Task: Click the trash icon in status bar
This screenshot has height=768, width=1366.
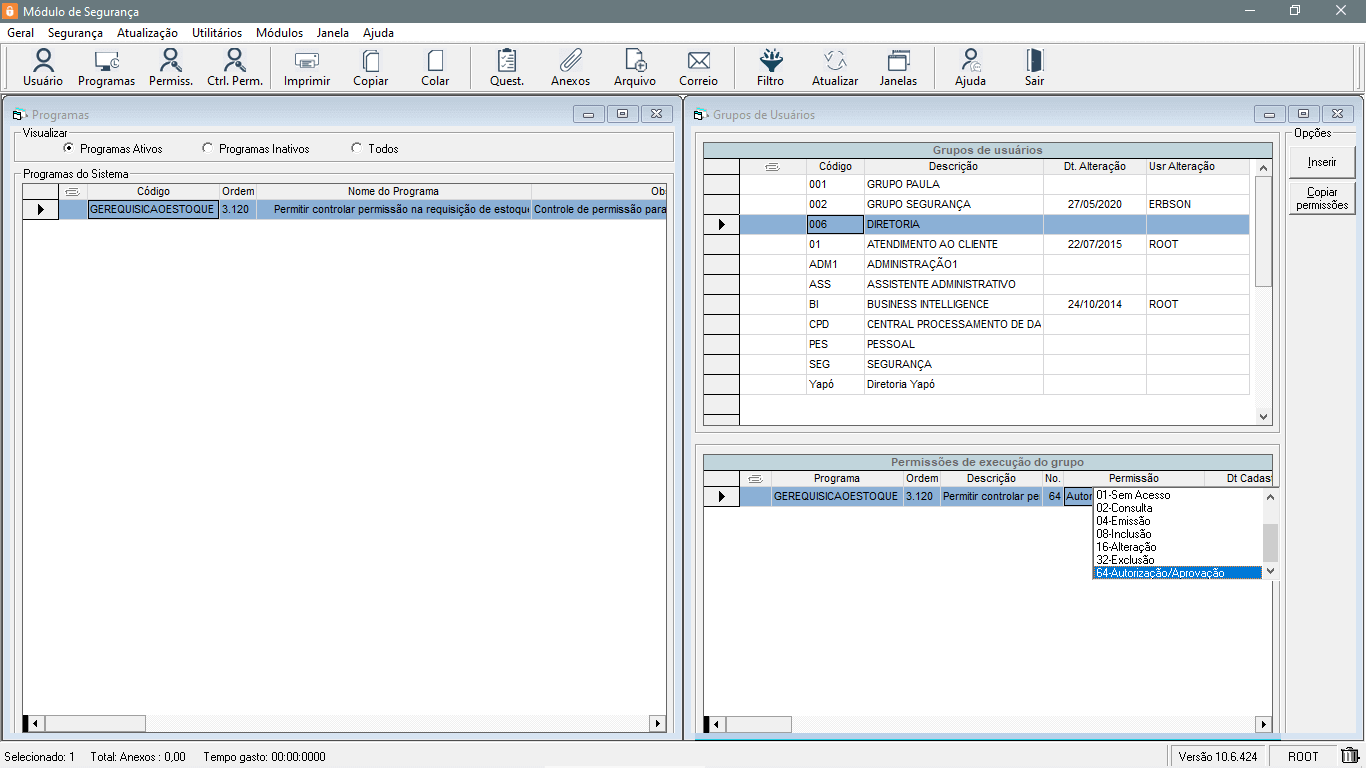Action: pos(1350,756)
